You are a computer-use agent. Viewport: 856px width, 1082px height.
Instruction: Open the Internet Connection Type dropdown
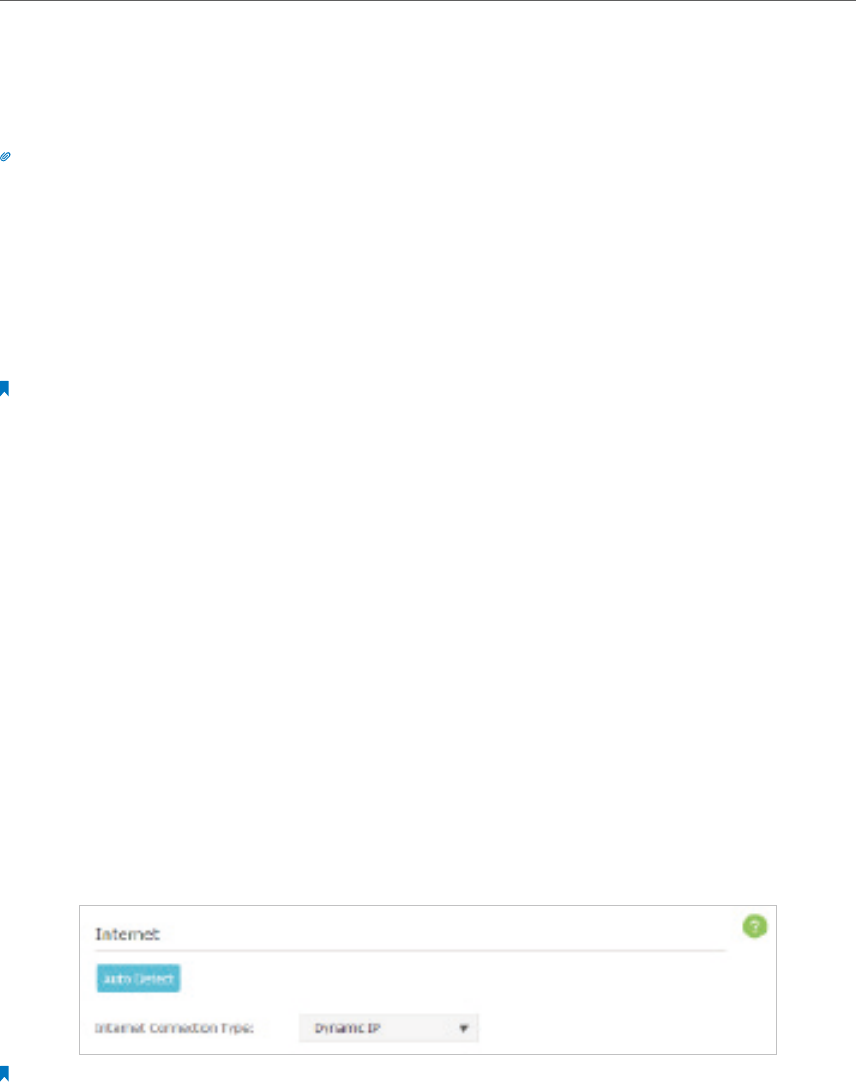coord(389,1028)
